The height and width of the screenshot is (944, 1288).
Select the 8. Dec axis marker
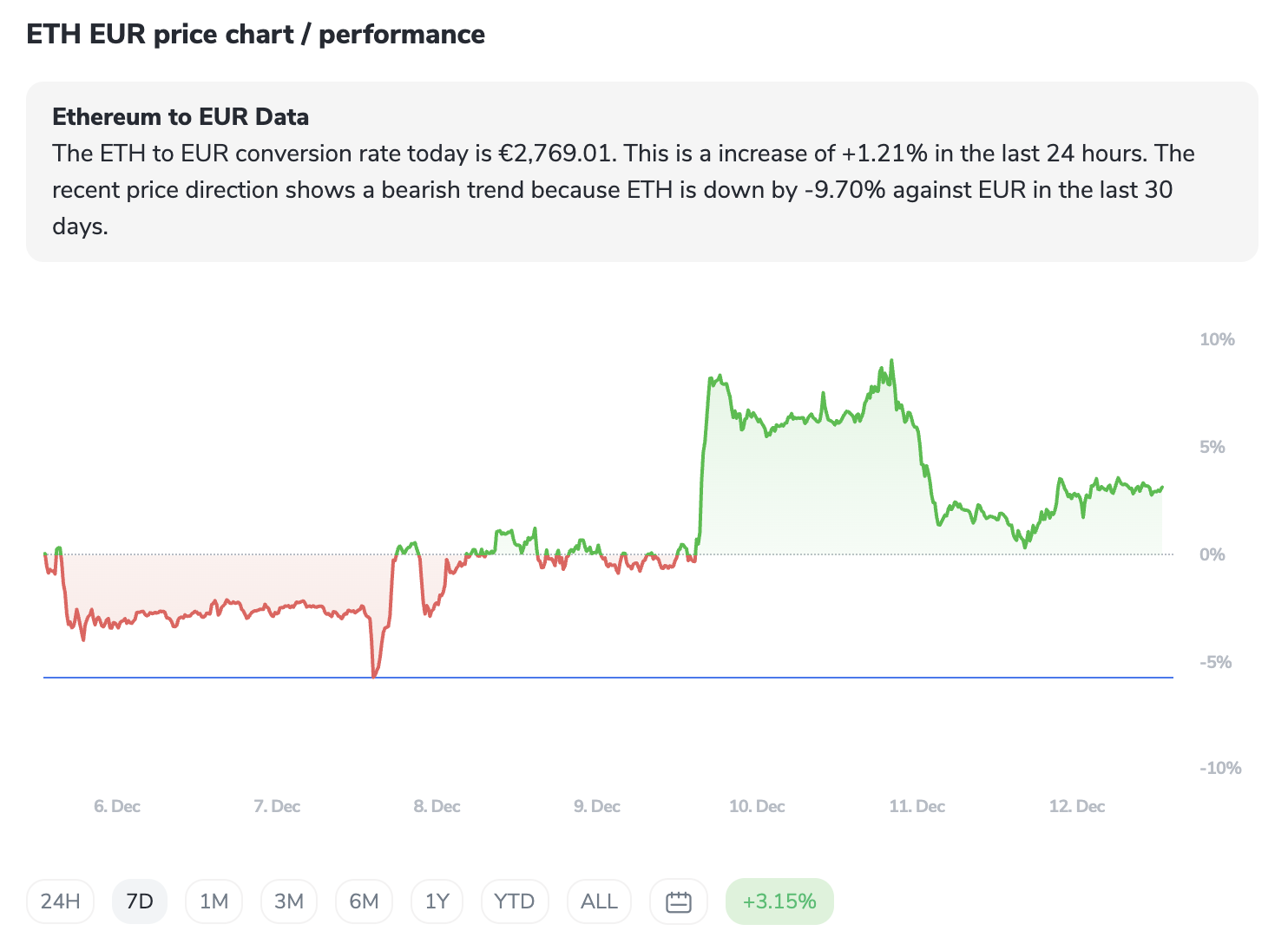pos(437,806)
